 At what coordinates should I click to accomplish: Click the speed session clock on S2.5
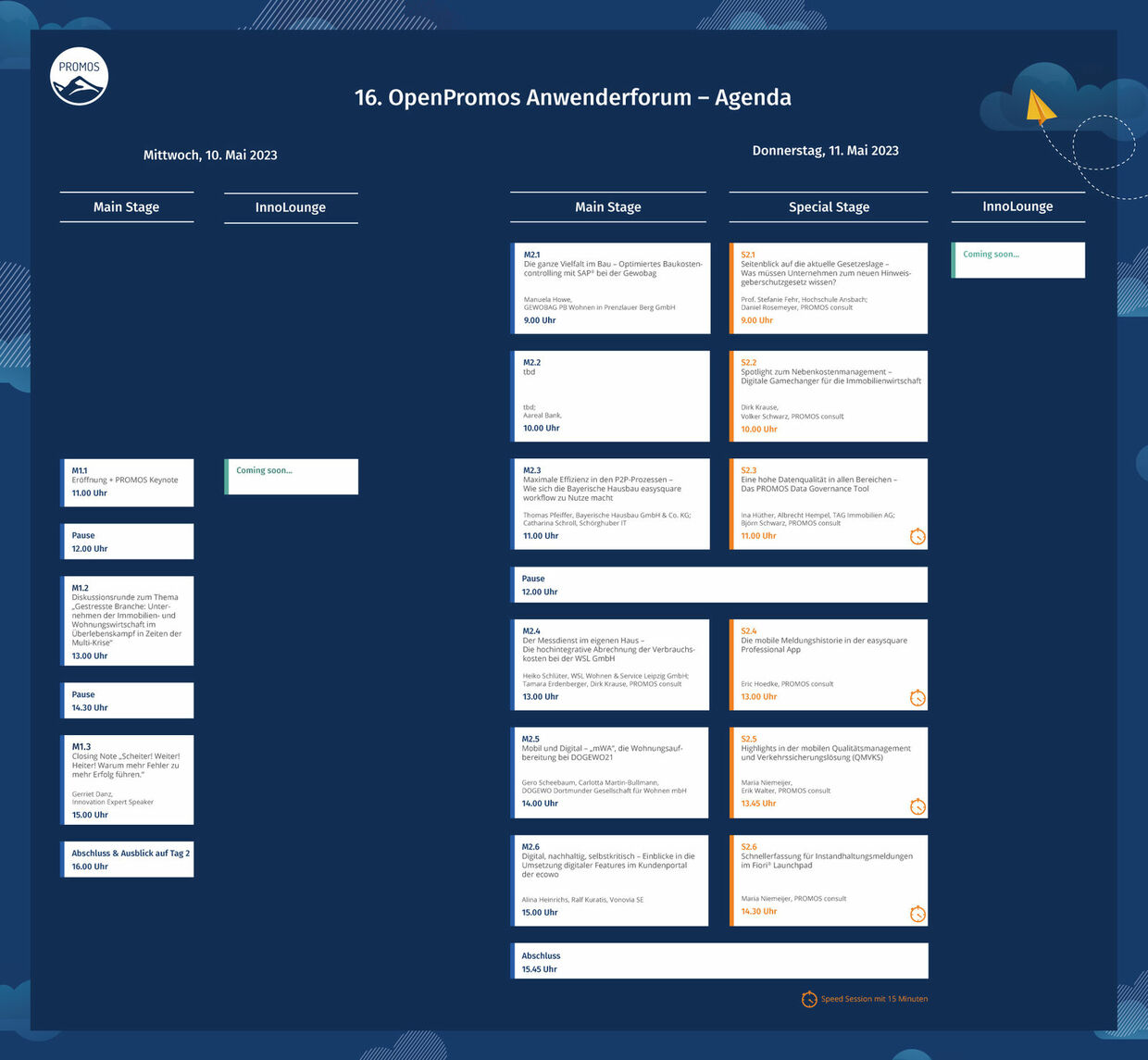(x=917, y=806)
